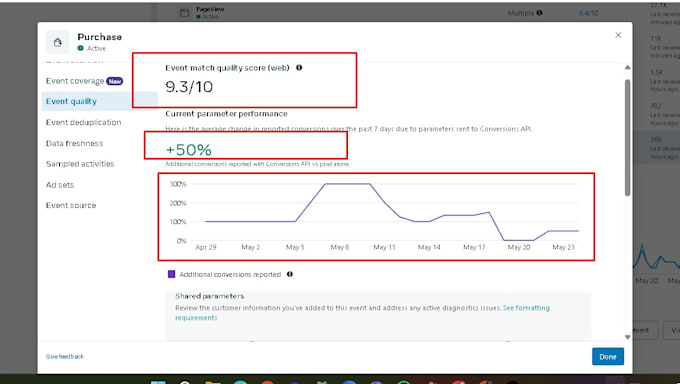Viewport: 680px width, 384px height.
Task: Open Data freshness section
Action: pos(74,143)
